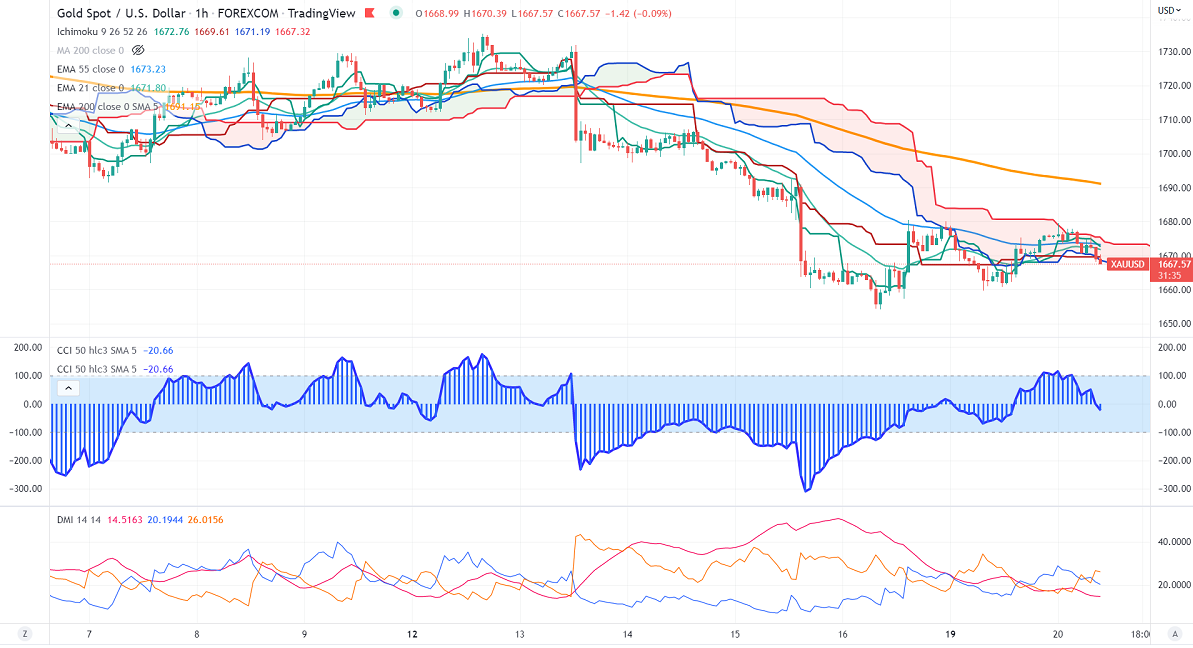Image resolution: width=1193 pixels, height=648 pixels.
Task: Open the timezone icon at bottom left
Action: [24, 634]
